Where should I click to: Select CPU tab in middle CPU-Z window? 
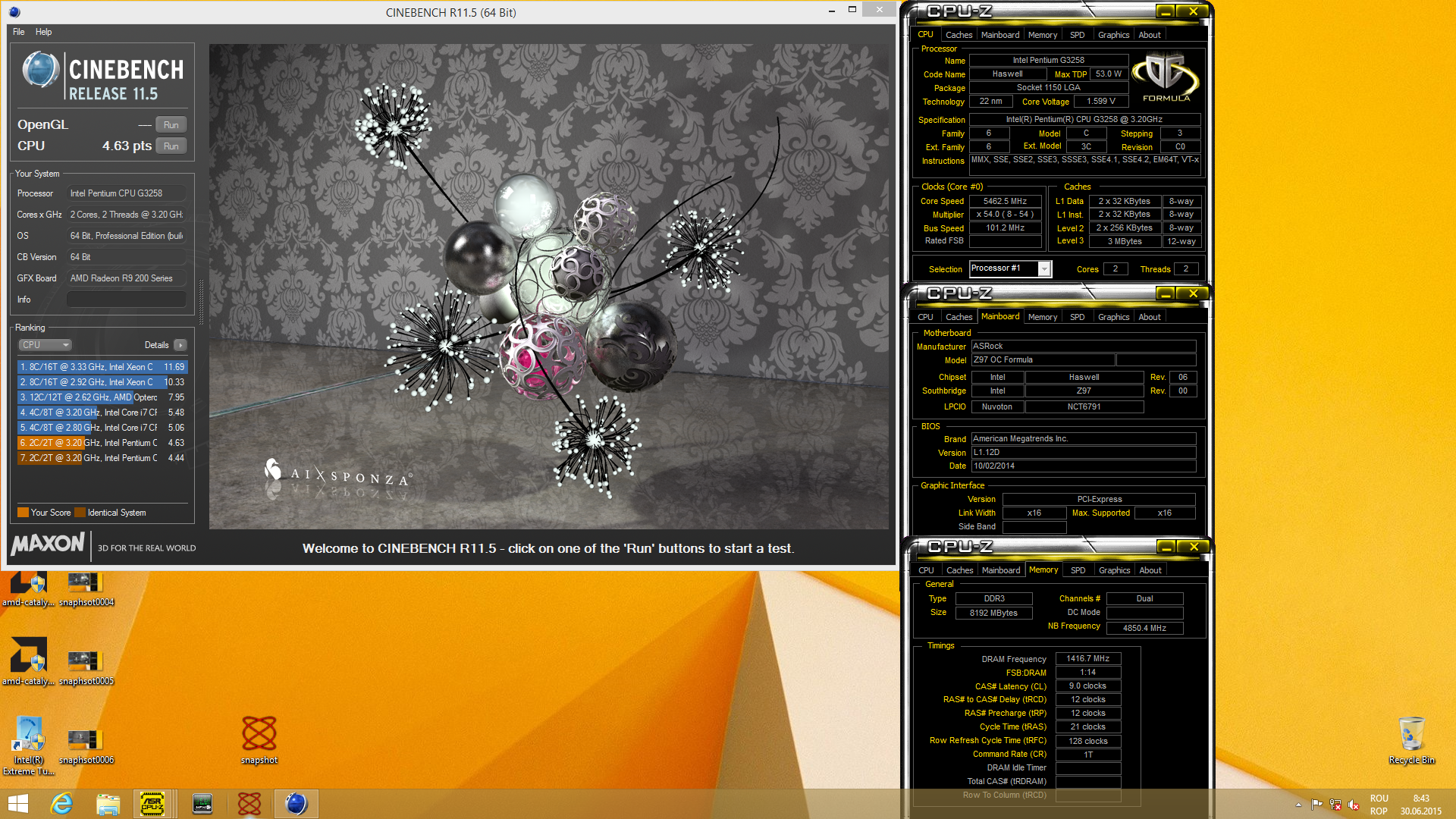click(x=926, y=317)
